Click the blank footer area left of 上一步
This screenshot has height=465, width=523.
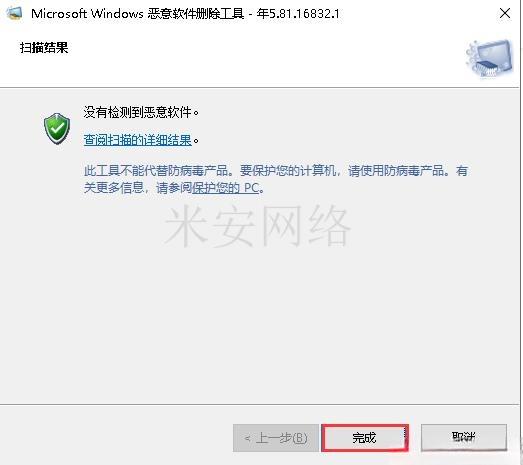point(117,437)
